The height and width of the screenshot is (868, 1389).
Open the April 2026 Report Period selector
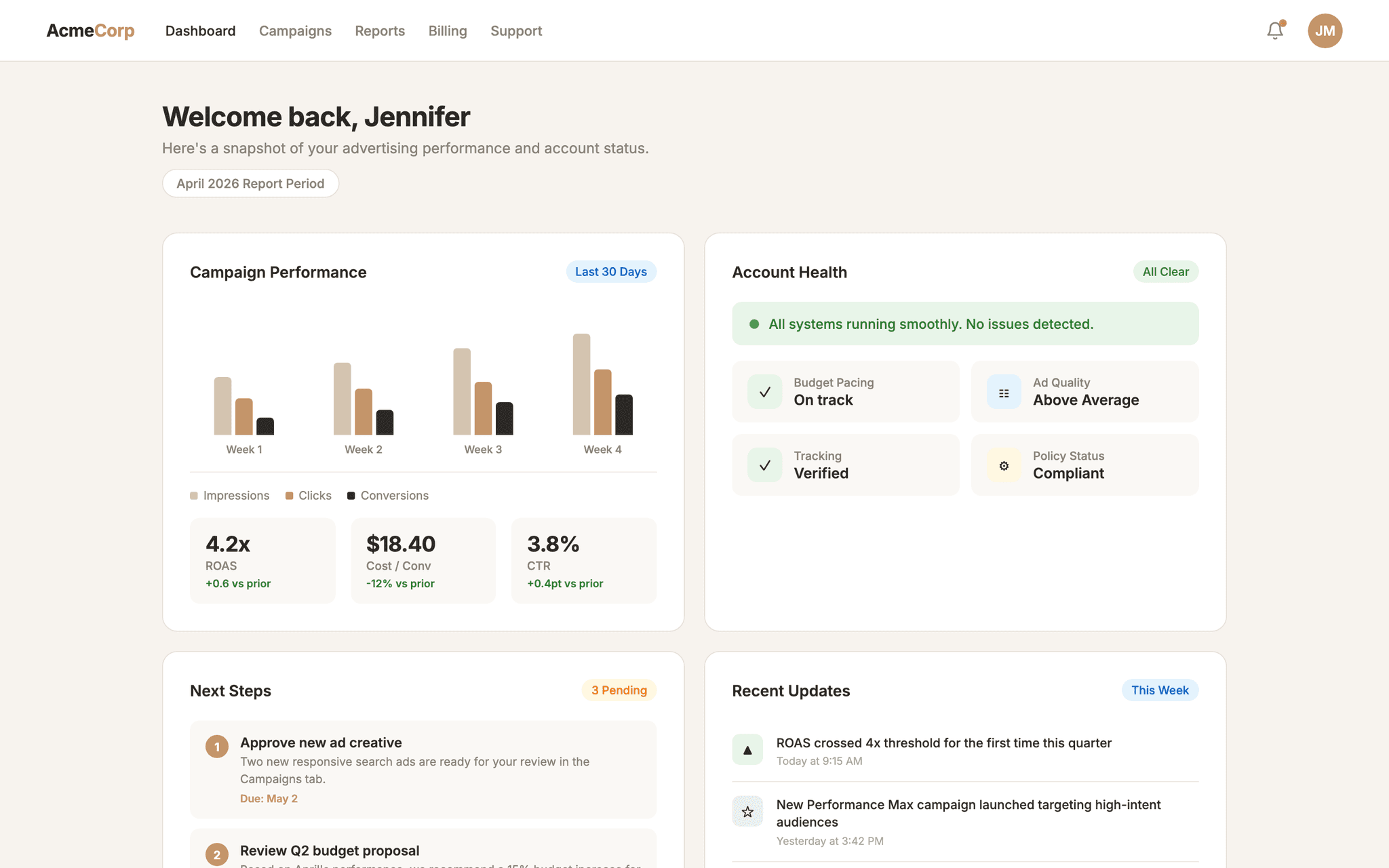pyautogui.click(x=250, y=183)
